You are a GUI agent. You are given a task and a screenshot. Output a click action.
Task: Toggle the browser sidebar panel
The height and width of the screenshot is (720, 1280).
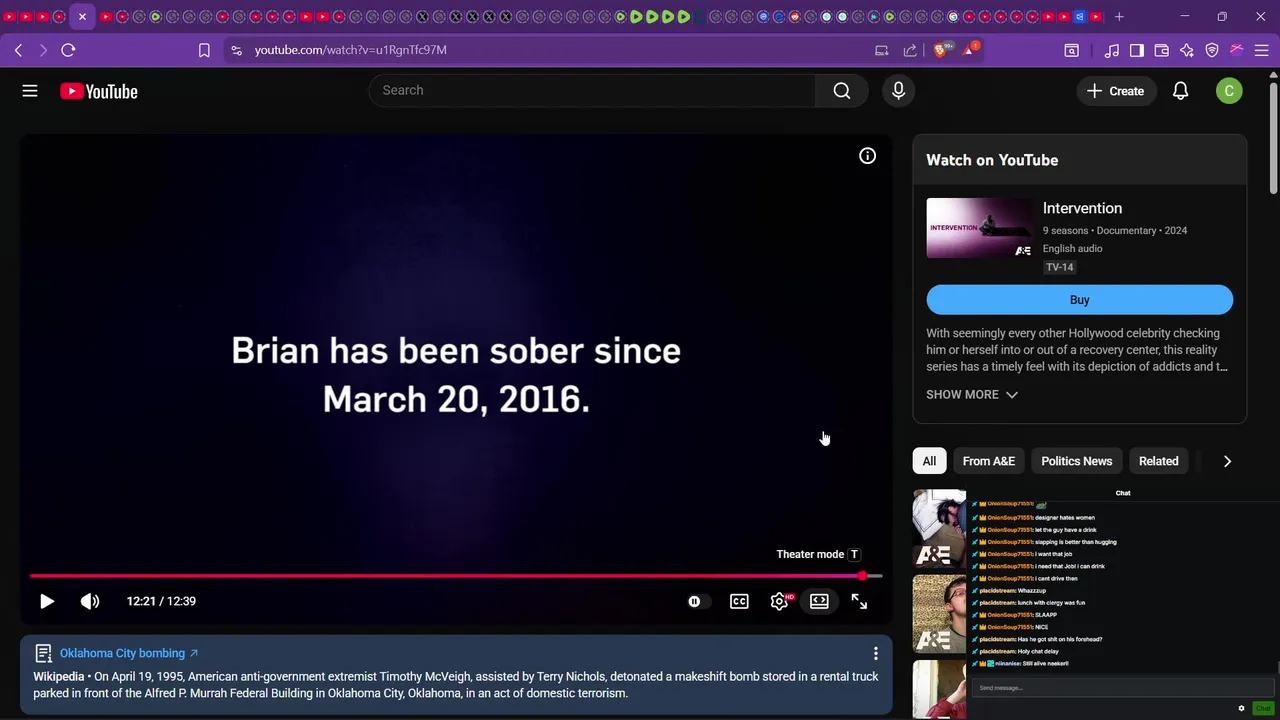click(x=1137, y=50)
